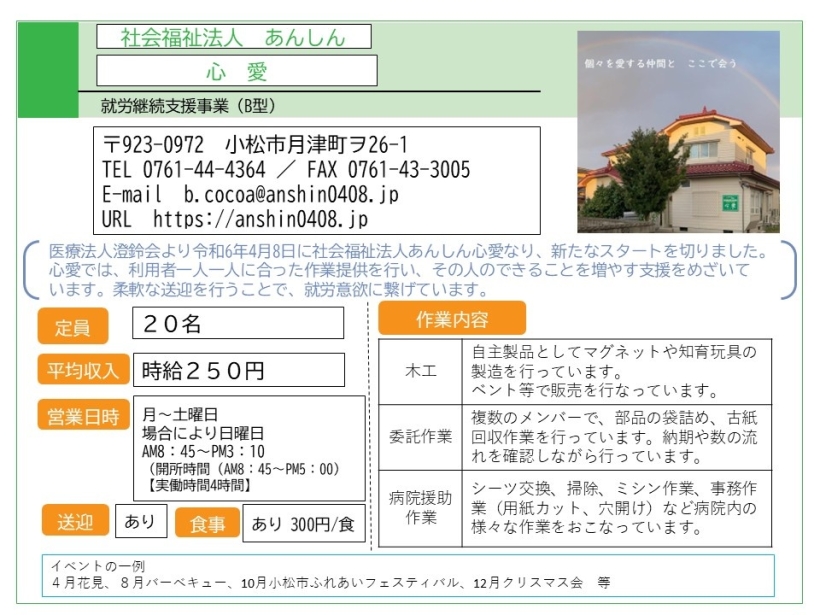Select the 心愛 facility name box
Screen dimensions: 820x615
(237, 71)
